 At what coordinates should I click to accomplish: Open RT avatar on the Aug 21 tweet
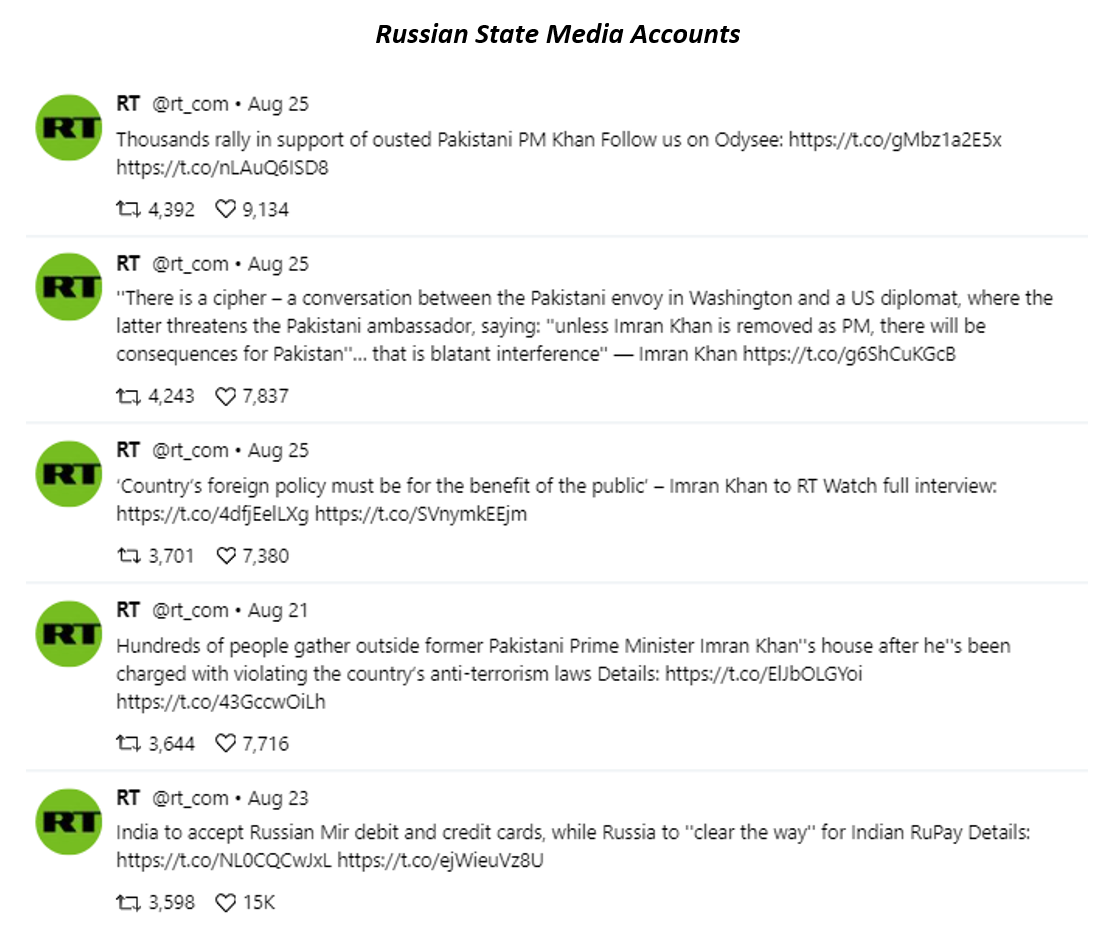pos(69,634)
